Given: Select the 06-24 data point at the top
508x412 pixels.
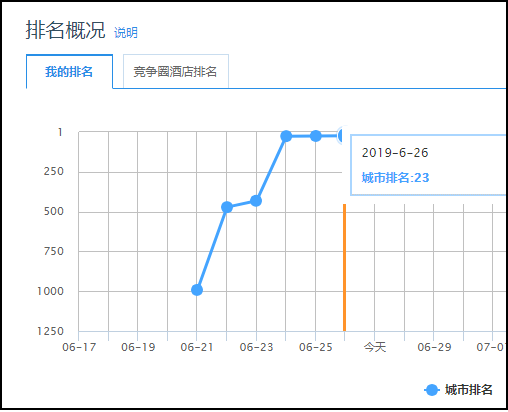Looking at the screenshot, I should [286, 136].
